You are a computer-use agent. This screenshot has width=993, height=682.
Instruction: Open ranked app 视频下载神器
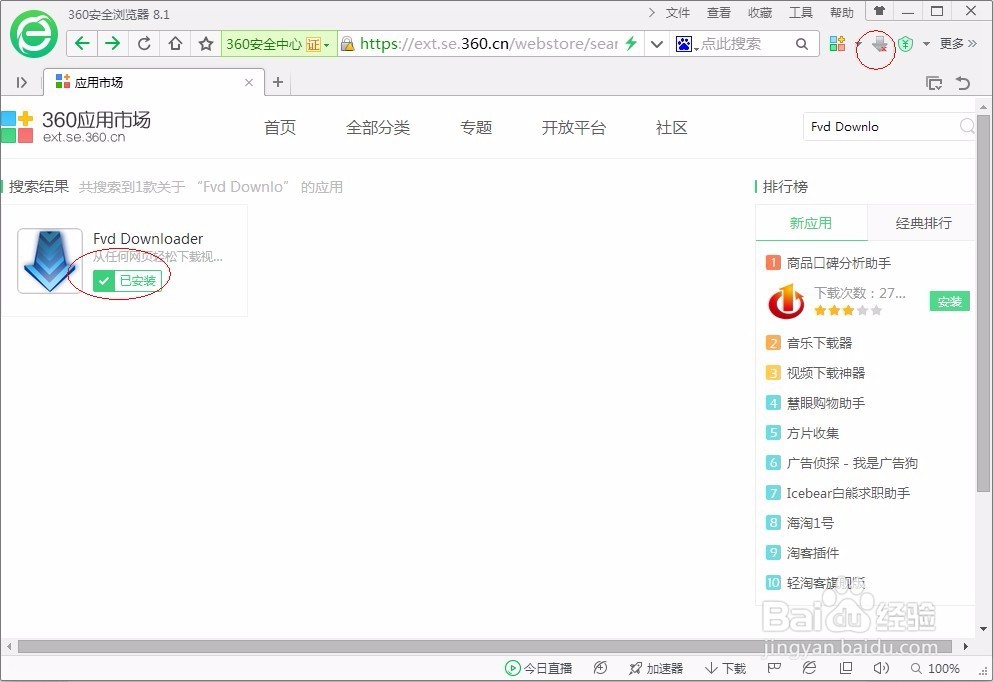point(826,373)
